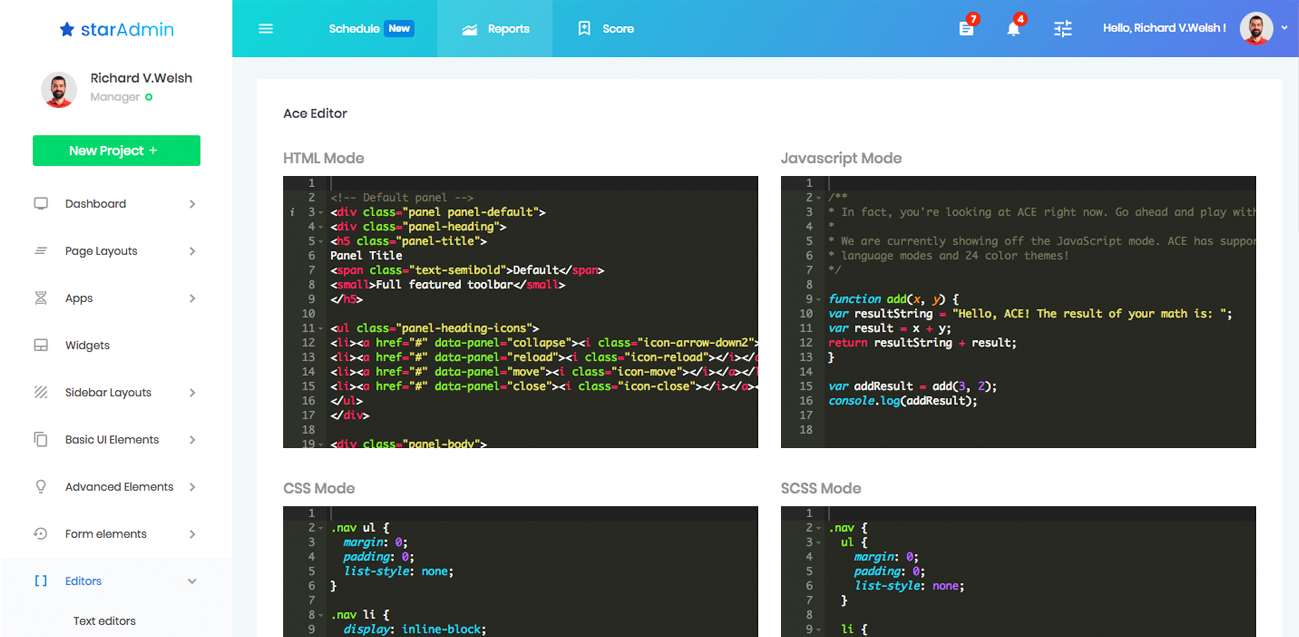Toggle fold arrow on HTML line 3

point(320,212)
